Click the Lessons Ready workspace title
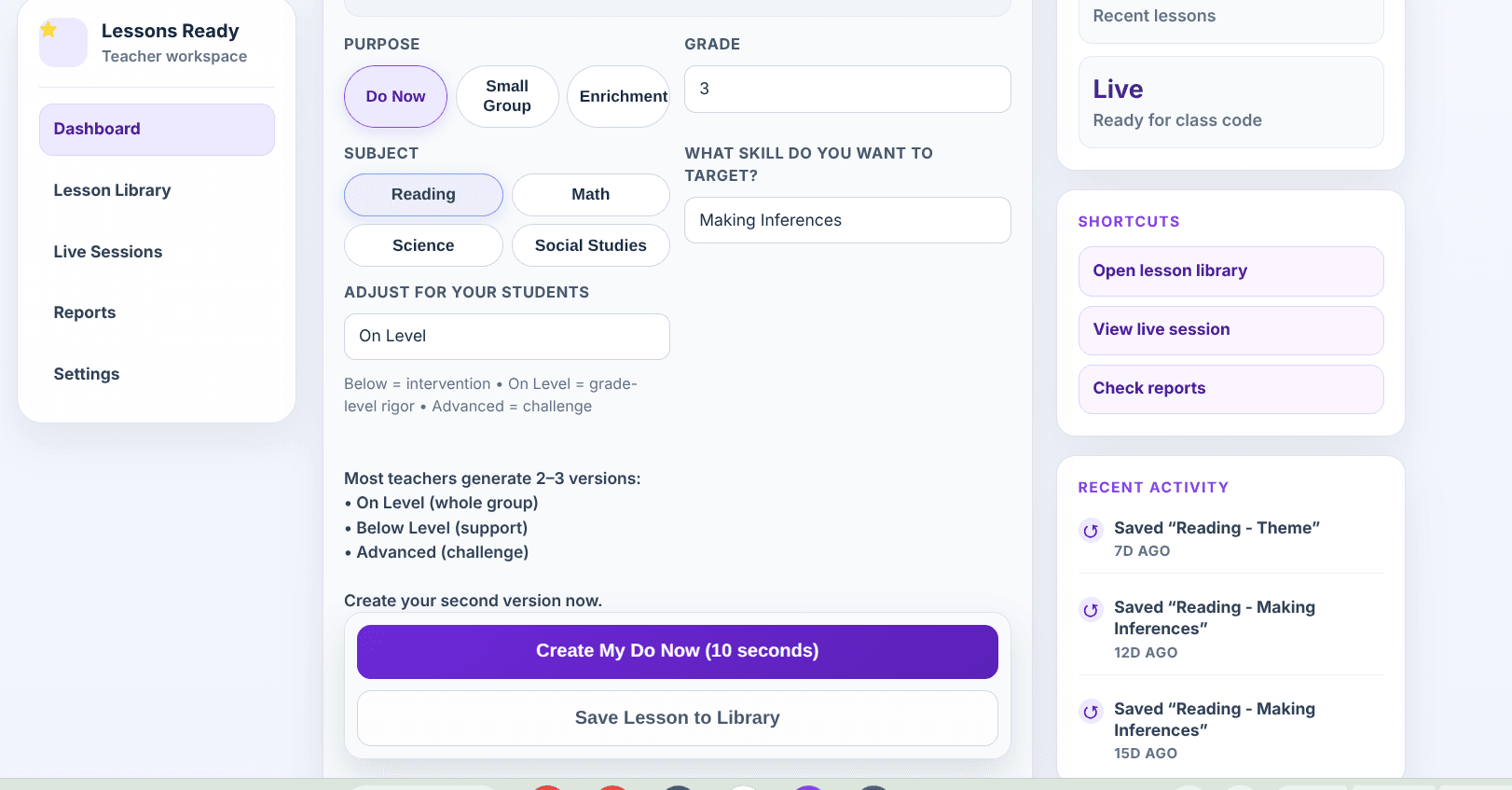 [170, 31]
